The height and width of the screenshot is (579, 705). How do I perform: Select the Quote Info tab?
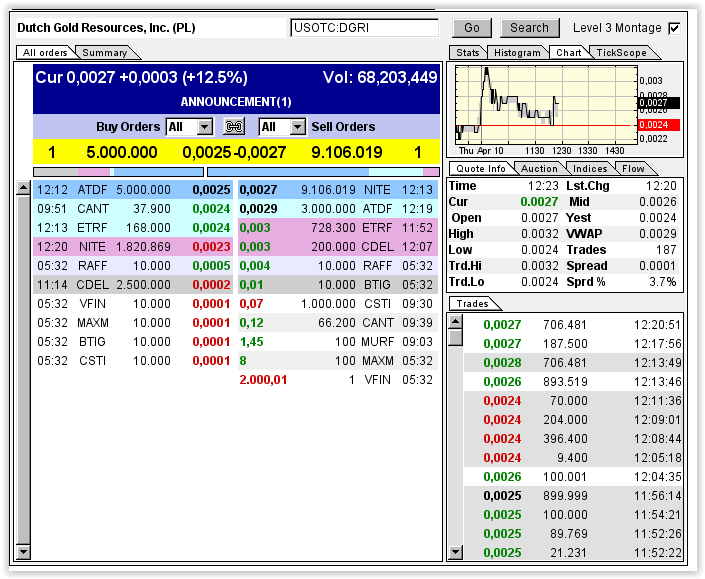[x=481, y=169]
